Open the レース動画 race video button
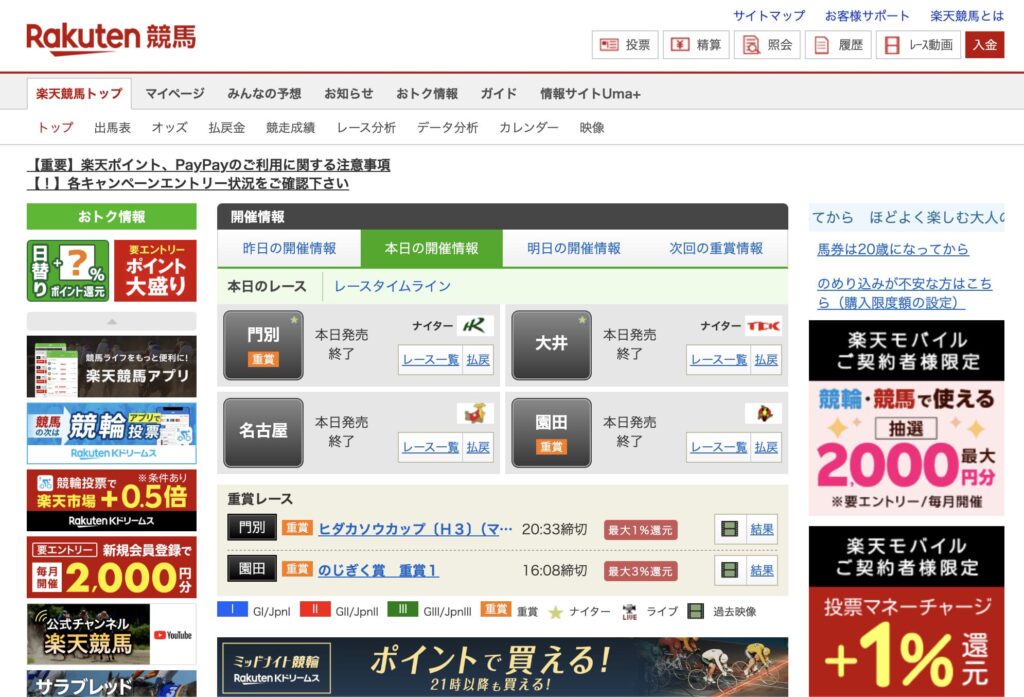This screenshot has height=697, width=1024. [918, 45]
